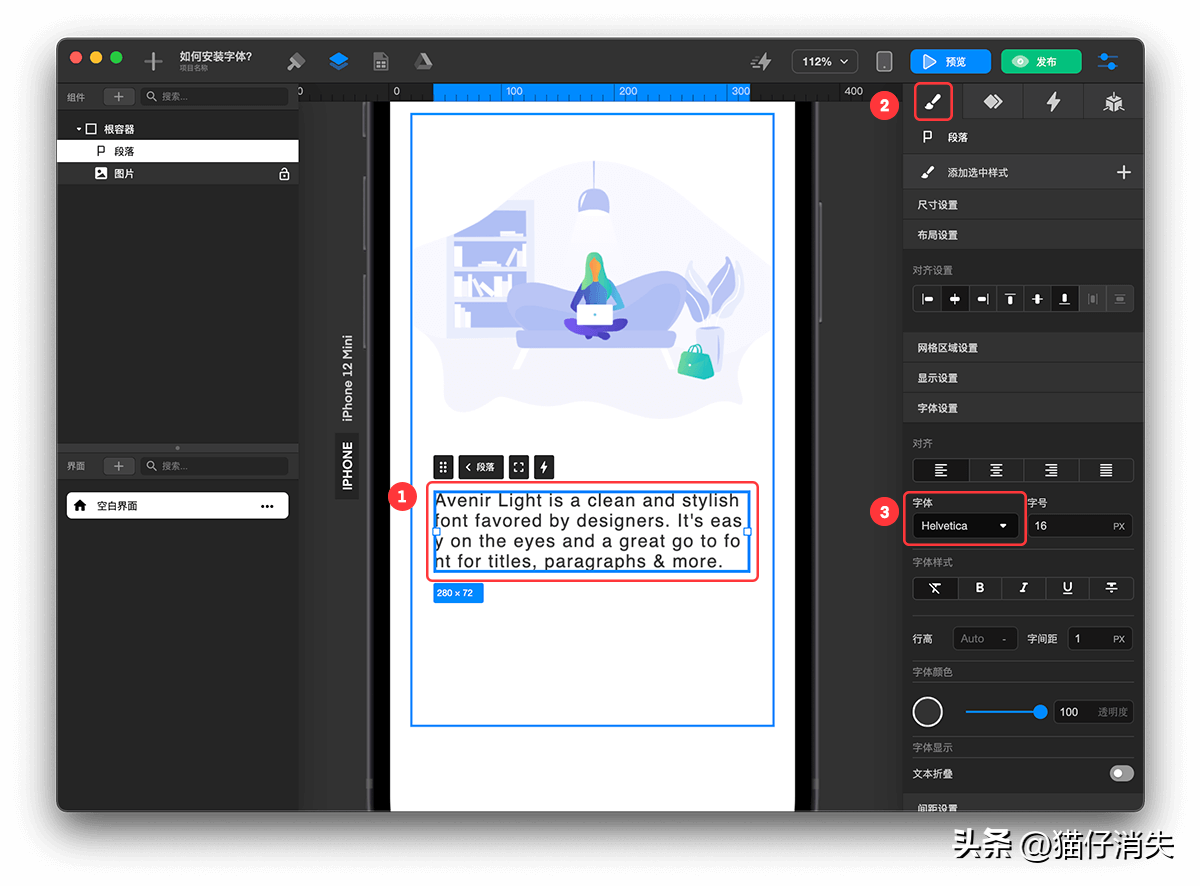
Task: Switch to the lightning interactions tab
Action: click(1053, 101)
